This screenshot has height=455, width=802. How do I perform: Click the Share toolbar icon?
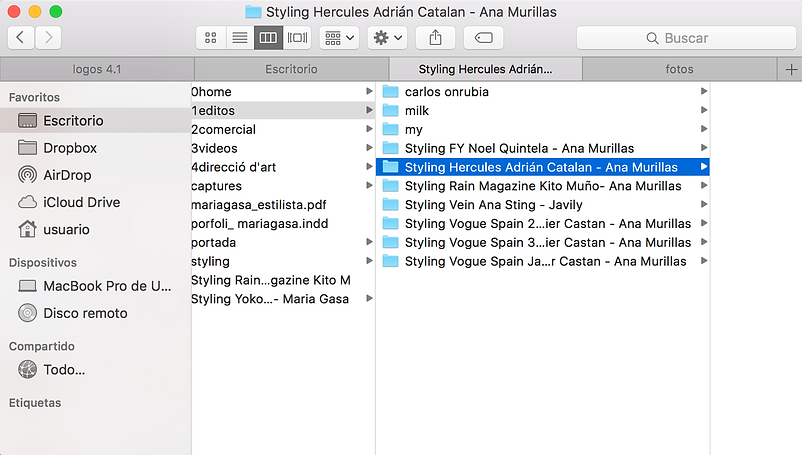[x=435, y=38]
